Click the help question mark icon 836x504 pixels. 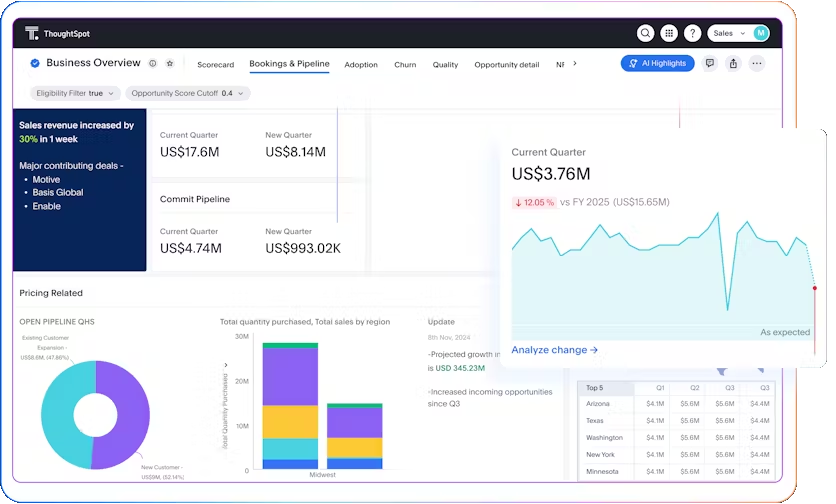pos(693,33)
